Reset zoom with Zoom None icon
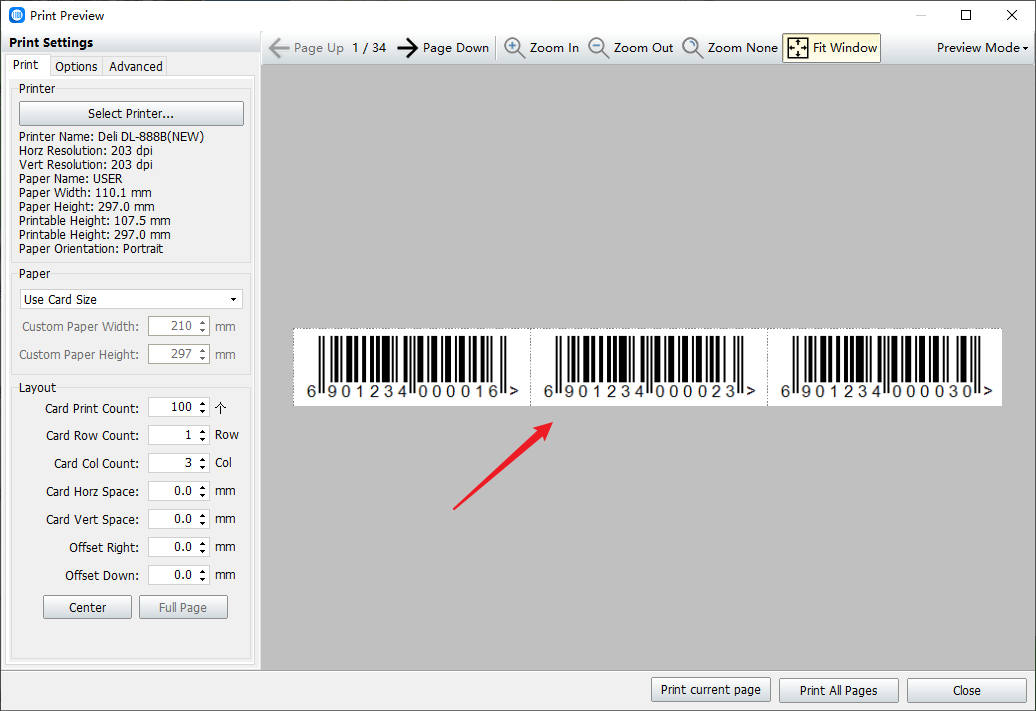1036x711 pixels. 692,48
